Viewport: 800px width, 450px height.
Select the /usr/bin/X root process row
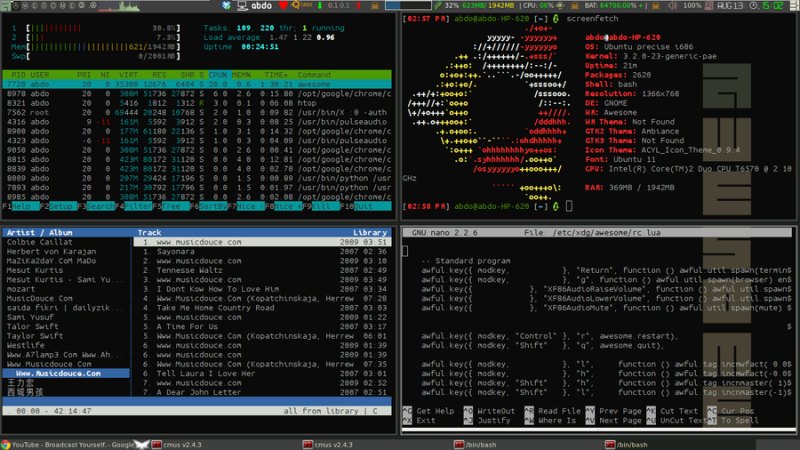197,112
